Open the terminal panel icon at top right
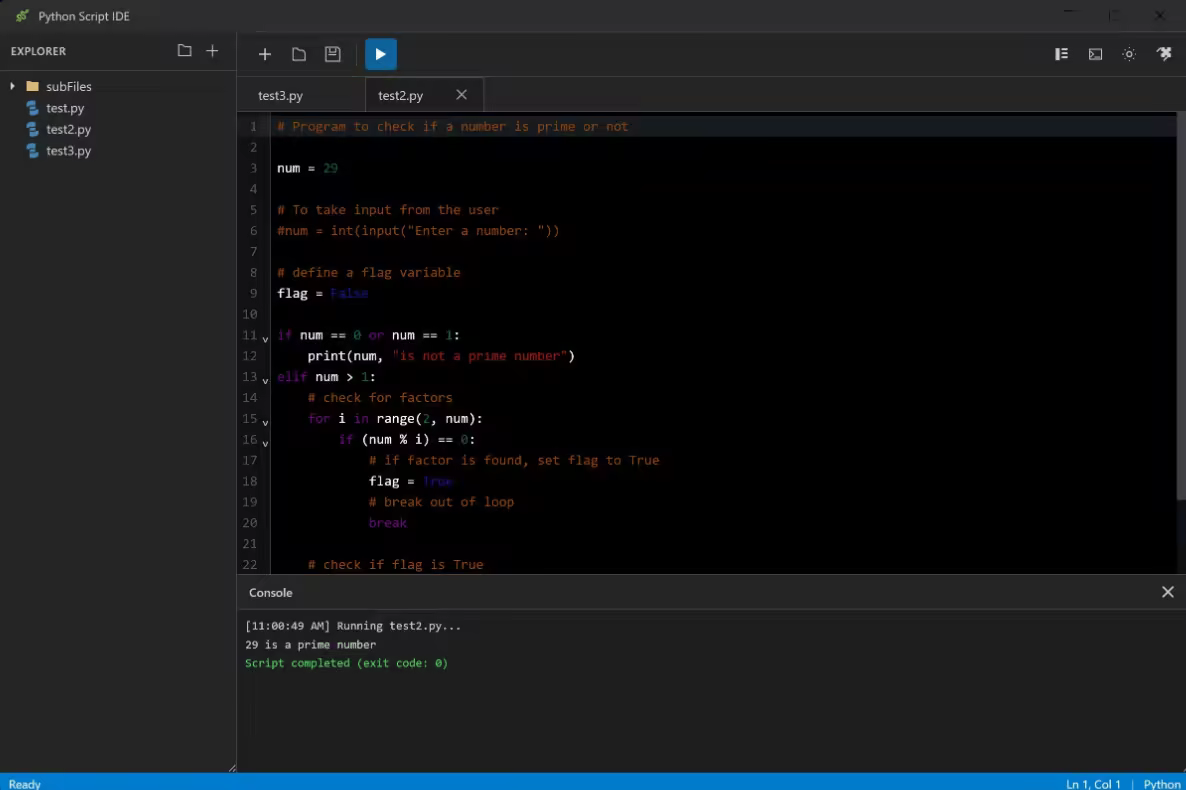This screenshot has width=1186, height=790. click(x=1095, y=54)
